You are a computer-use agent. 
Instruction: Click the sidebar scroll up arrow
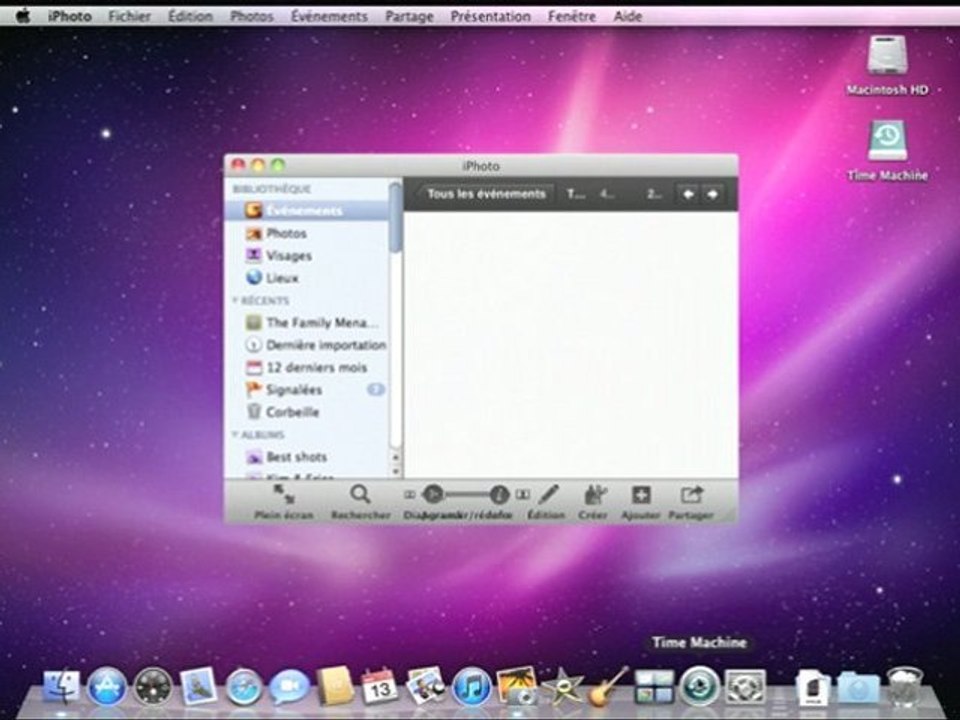[x=396, y=457]
